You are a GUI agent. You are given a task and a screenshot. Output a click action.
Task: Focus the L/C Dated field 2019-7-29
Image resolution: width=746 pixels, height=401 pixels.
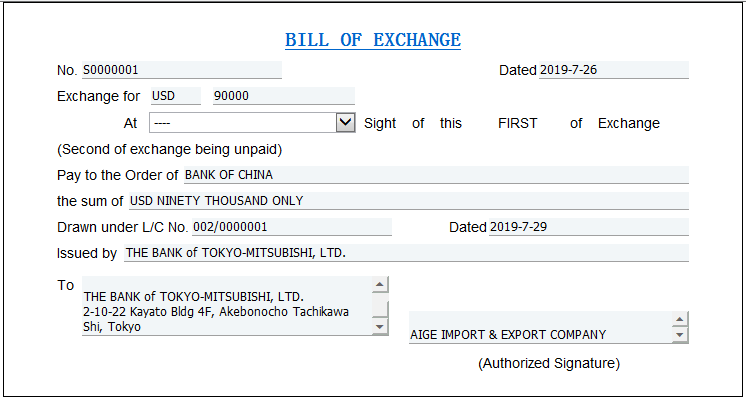click(588, 227)
